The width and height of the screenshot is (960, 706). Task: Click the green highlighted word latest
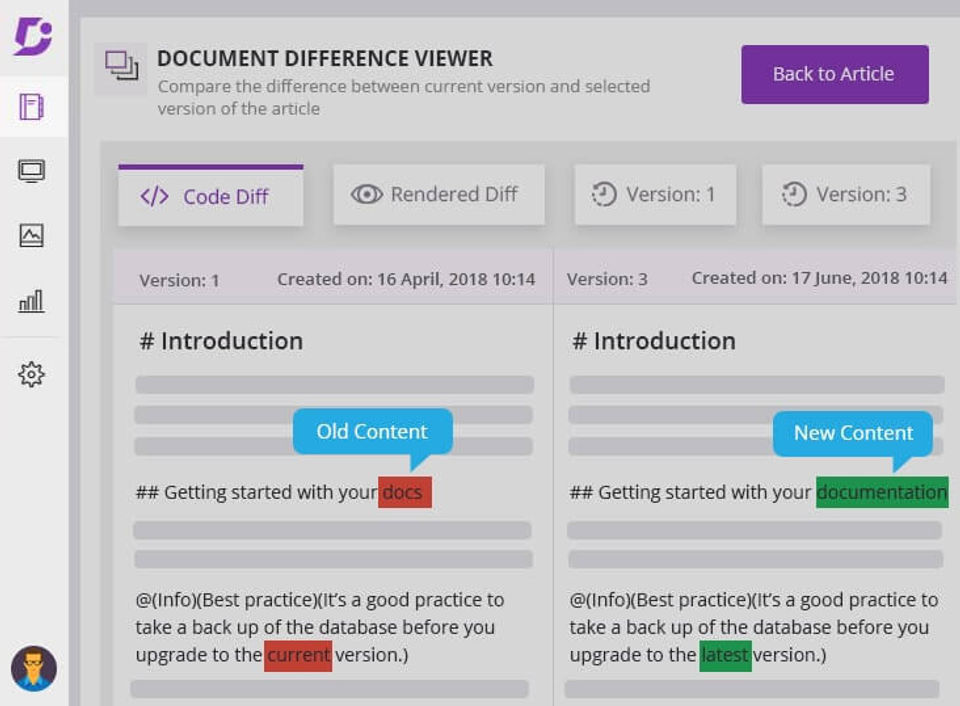pyautogui.click(x=726, y=655)
